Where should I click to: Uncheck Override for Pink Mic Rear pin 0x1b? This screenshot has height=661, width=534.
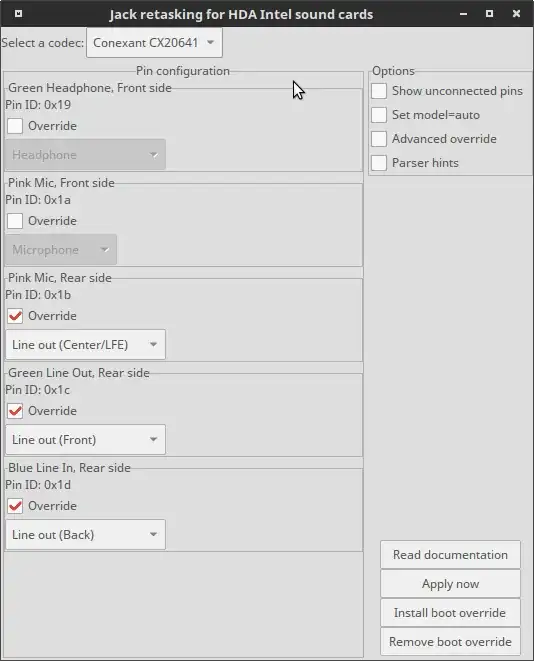tap(15, 316)
